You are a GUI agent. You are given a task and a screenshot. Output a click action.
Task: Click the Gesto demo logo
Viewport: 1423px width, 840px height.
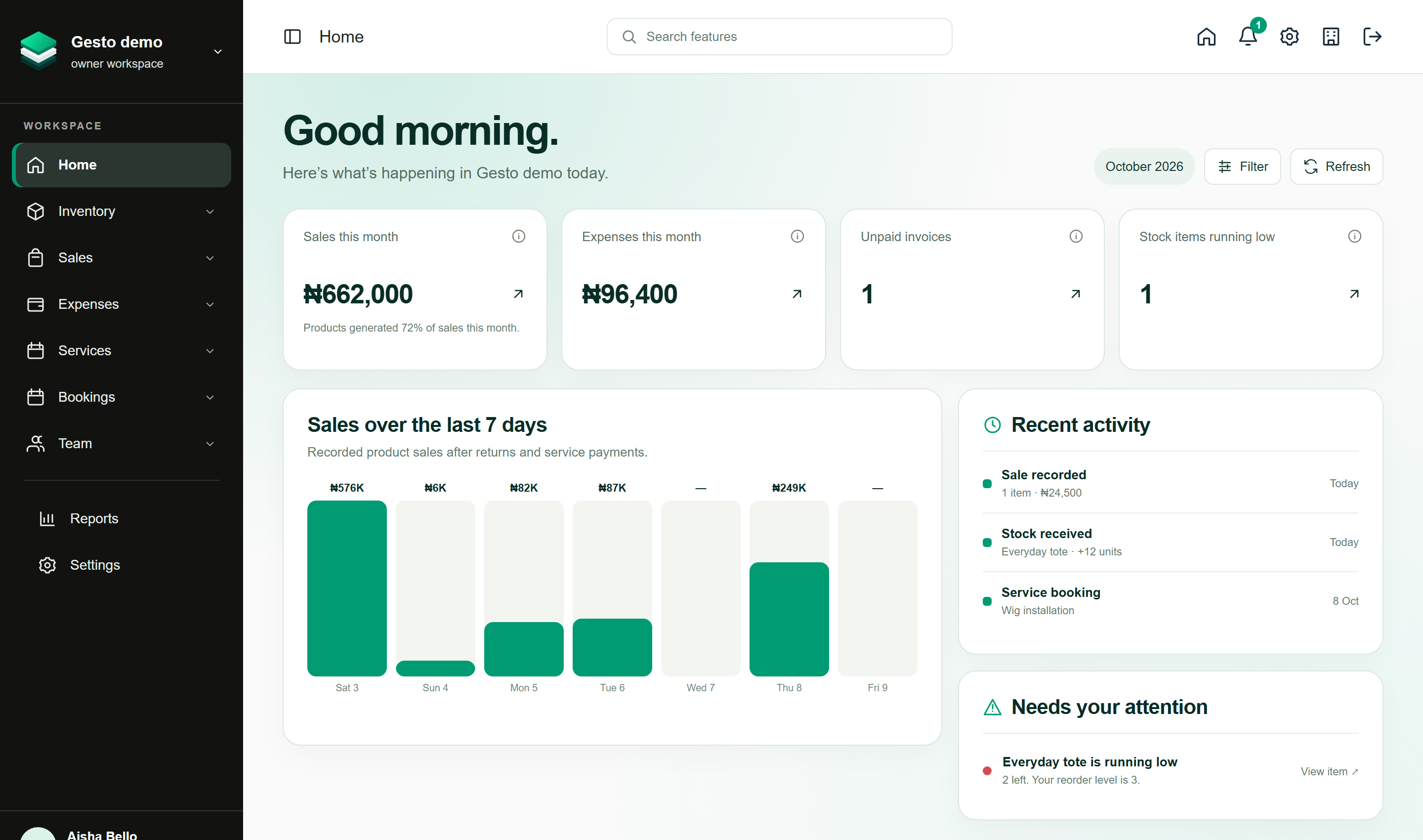[38, 51]
